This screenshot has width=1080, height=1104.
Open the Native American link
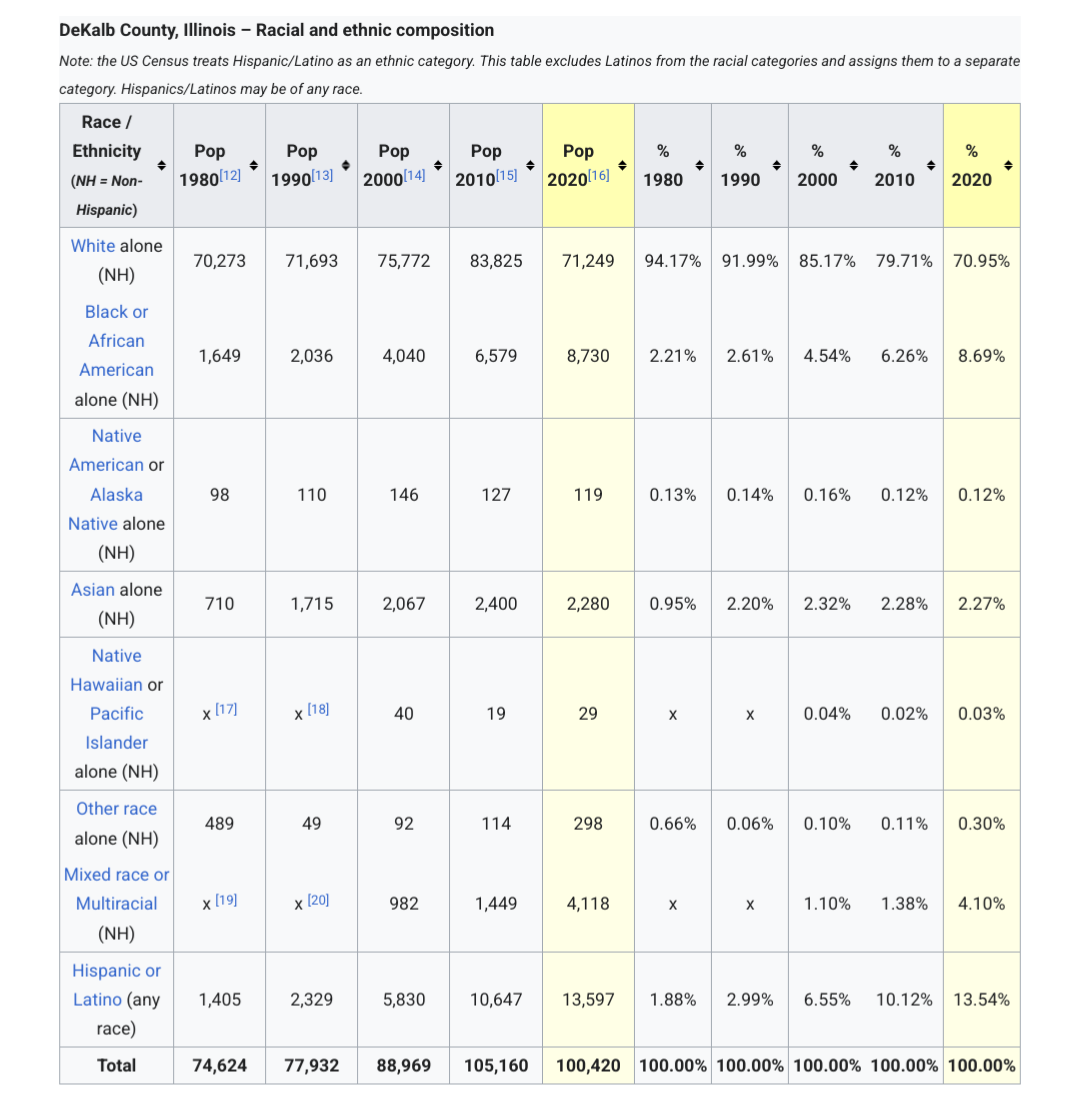tap(107, 451)
